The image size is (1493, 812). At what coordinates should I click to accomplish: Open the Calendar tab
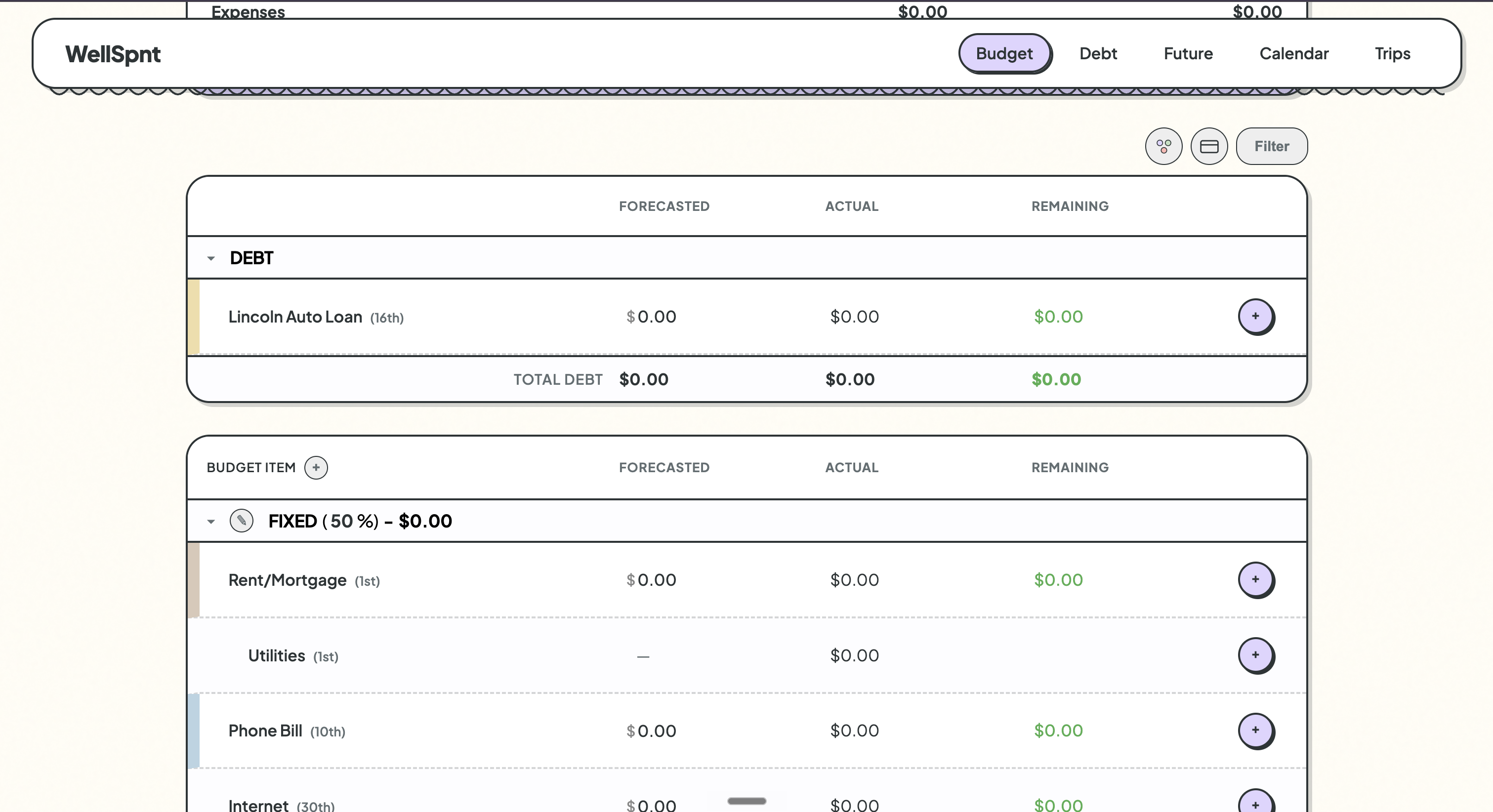(x=1293, y=53)
